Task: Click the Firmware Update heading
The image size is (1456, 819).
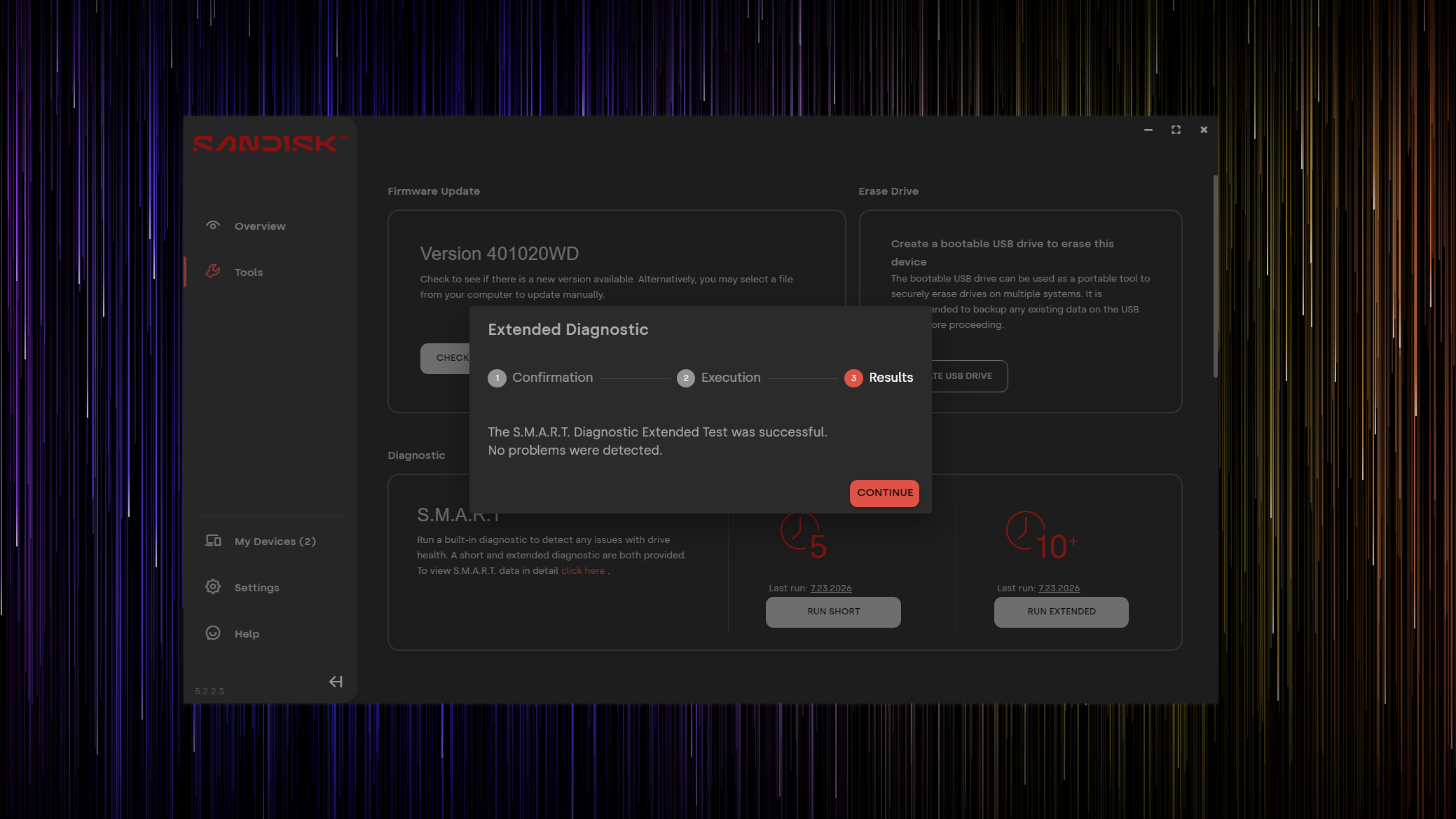Action: 434,191
